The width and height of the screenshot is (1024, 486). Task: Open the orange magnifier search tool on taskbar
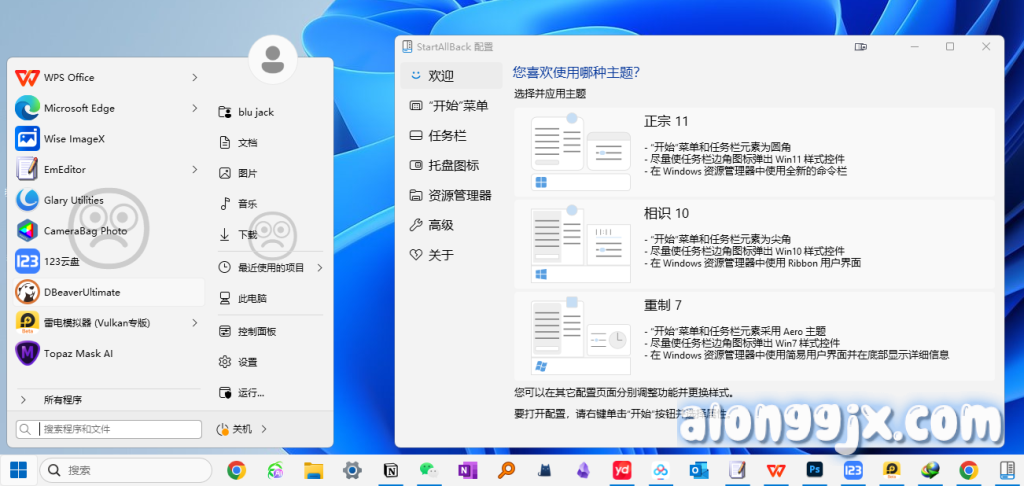(506, 470)
